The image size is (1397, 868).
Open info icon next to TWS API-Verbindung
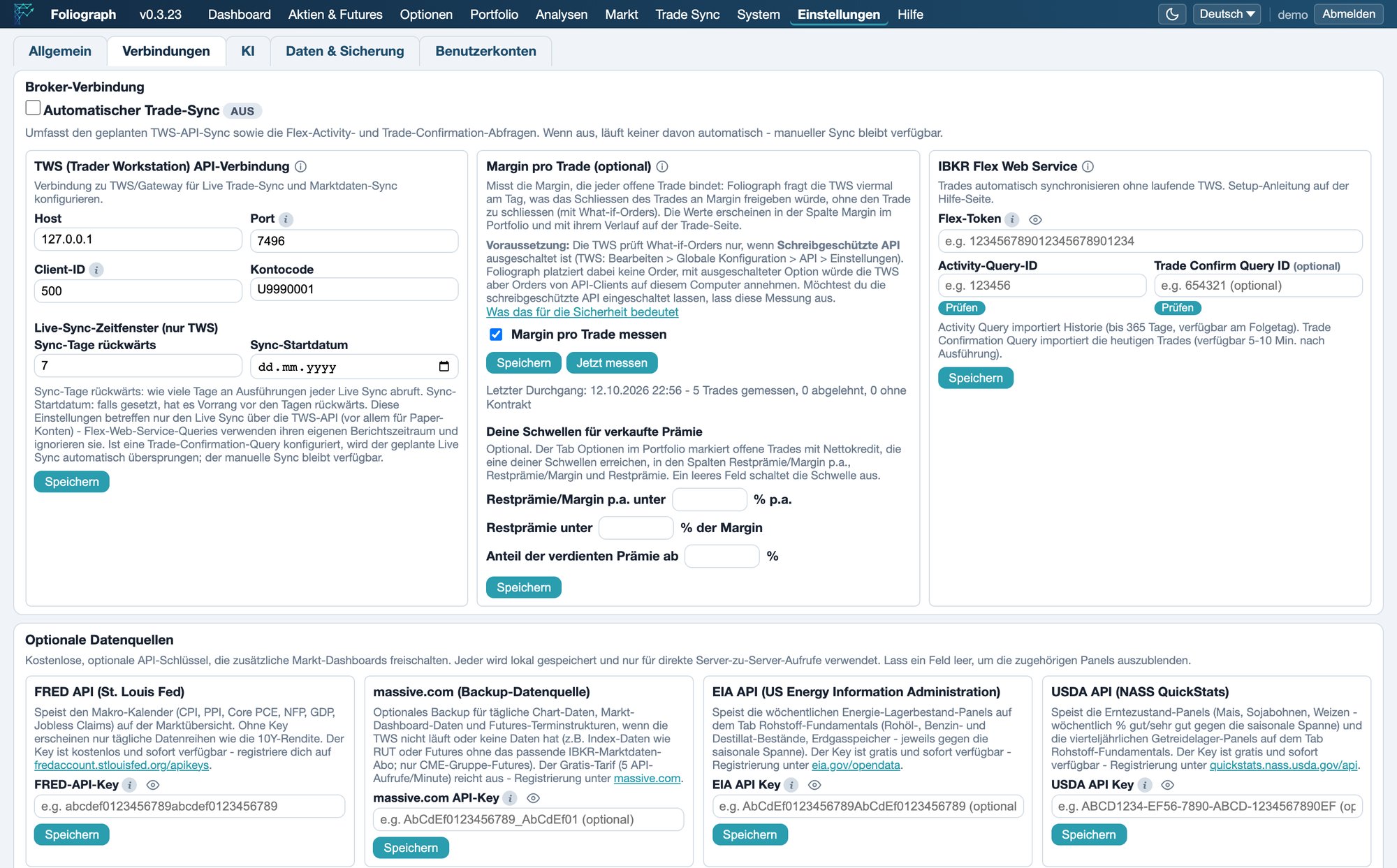coord(300,166)
